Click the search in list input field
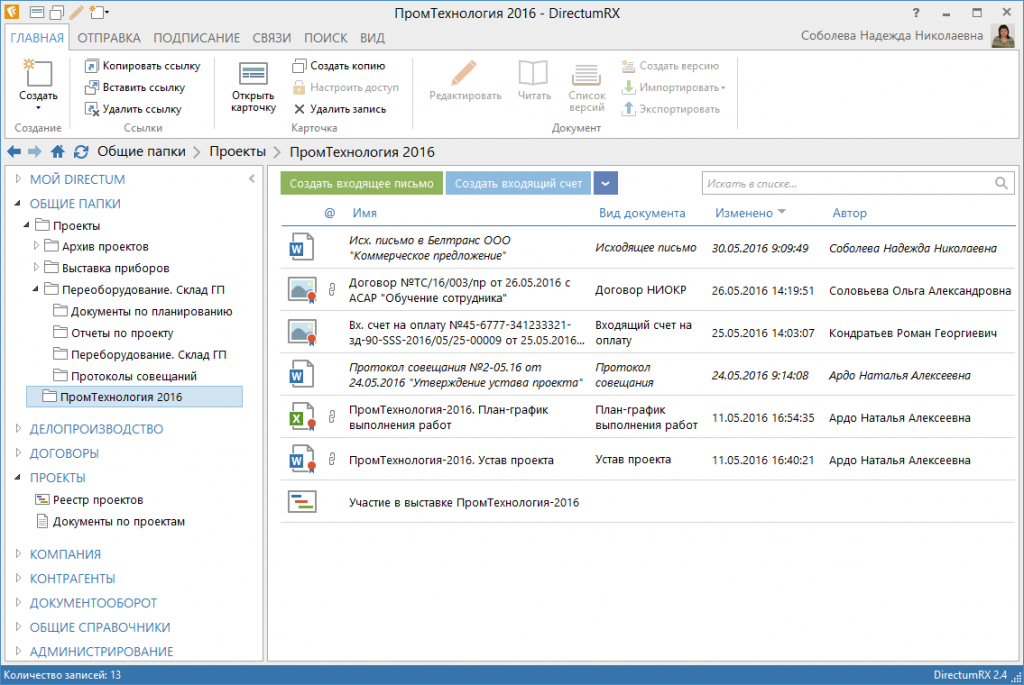The height and width of the screenshot is (685, 1024). tap(846, 184)
